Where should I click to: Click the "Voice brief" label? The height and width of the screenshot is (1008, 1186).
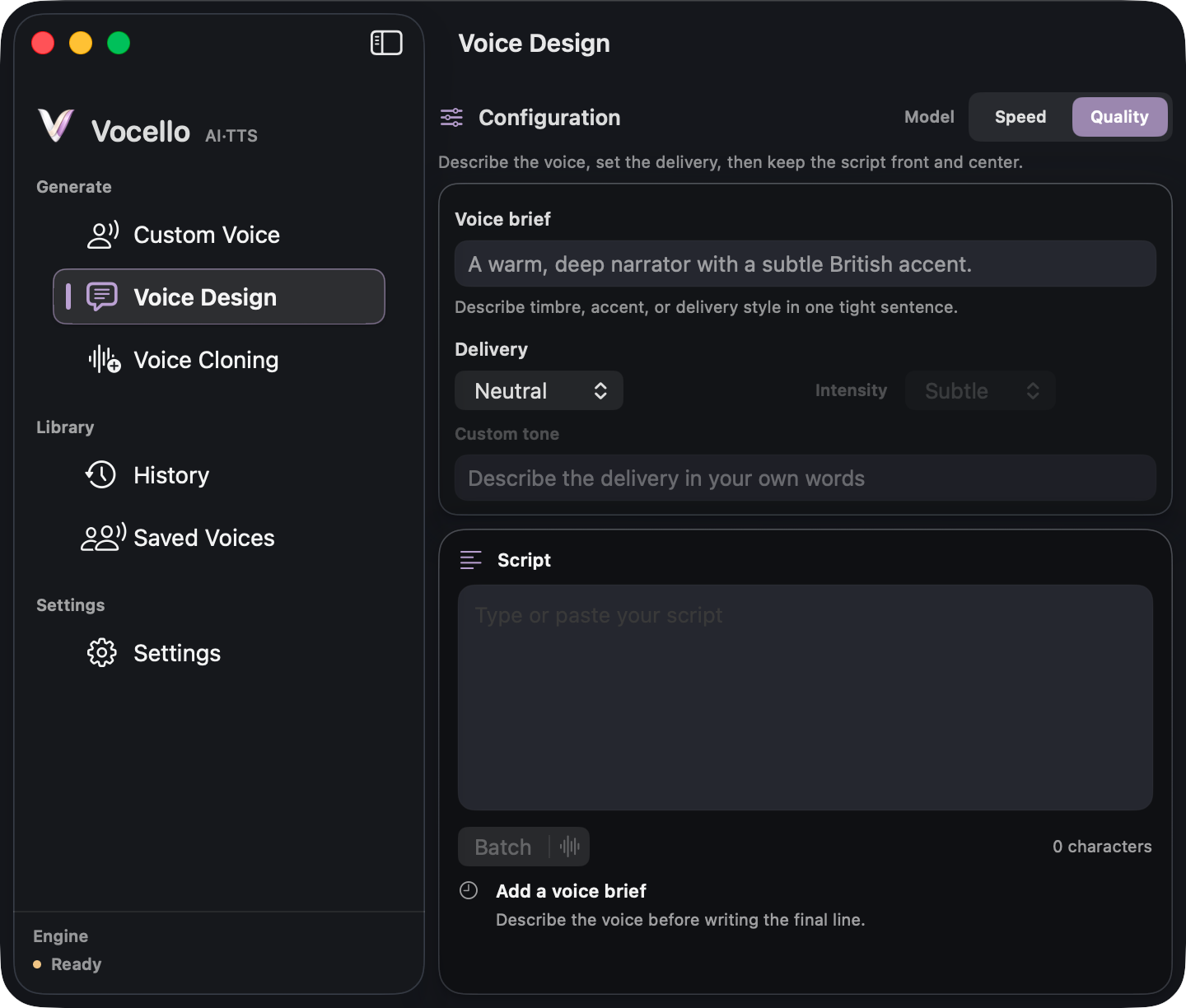point(502,219)
